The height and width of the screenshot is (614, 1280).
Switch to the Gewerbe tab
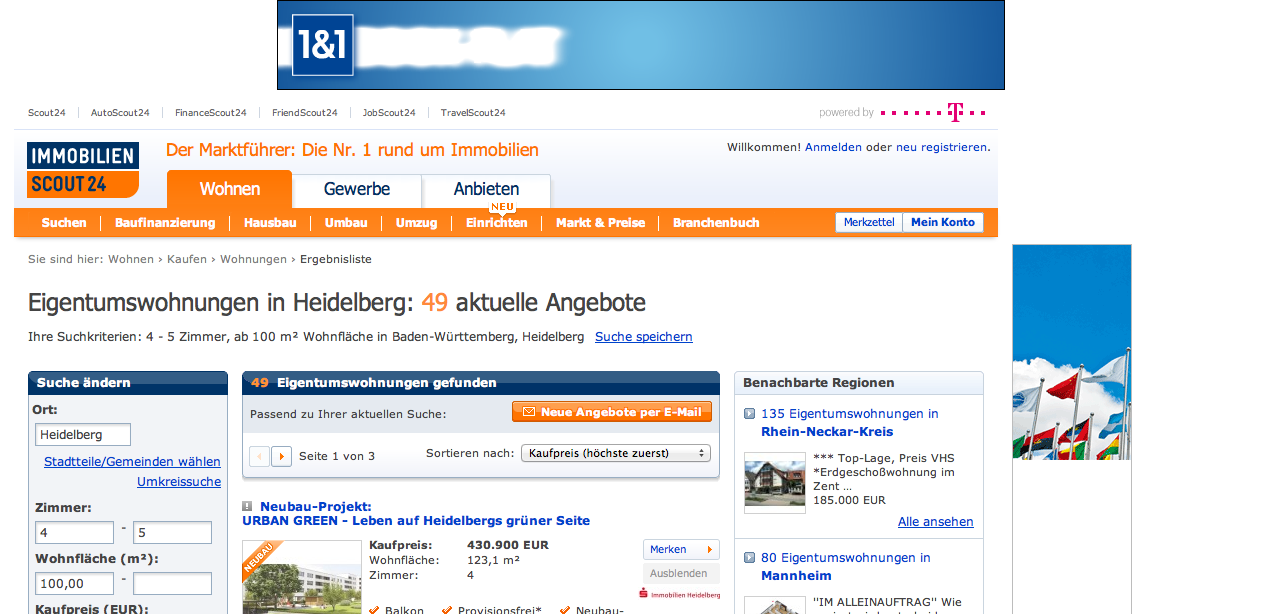pyautogui.click(x=357, y=189)
